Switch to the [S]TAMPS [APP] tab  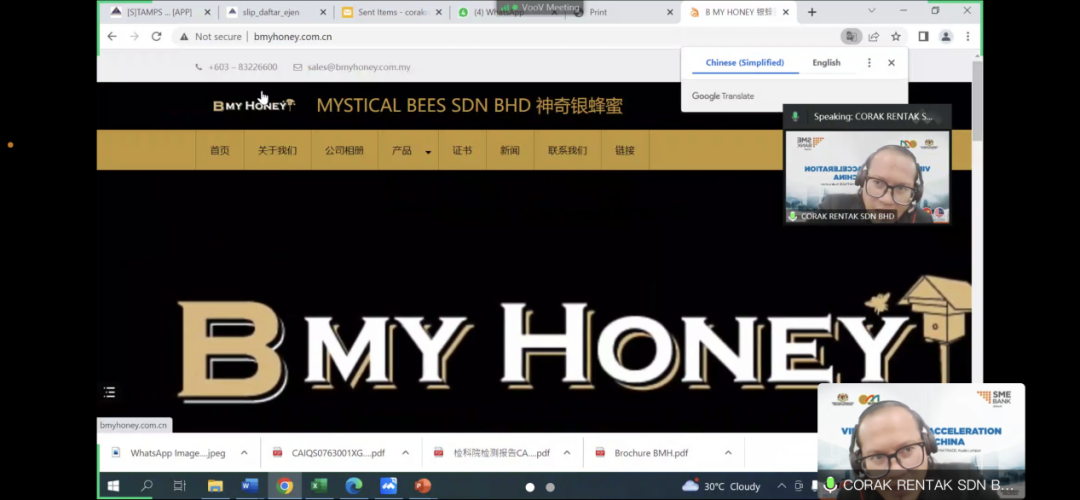tap(159, 12)
